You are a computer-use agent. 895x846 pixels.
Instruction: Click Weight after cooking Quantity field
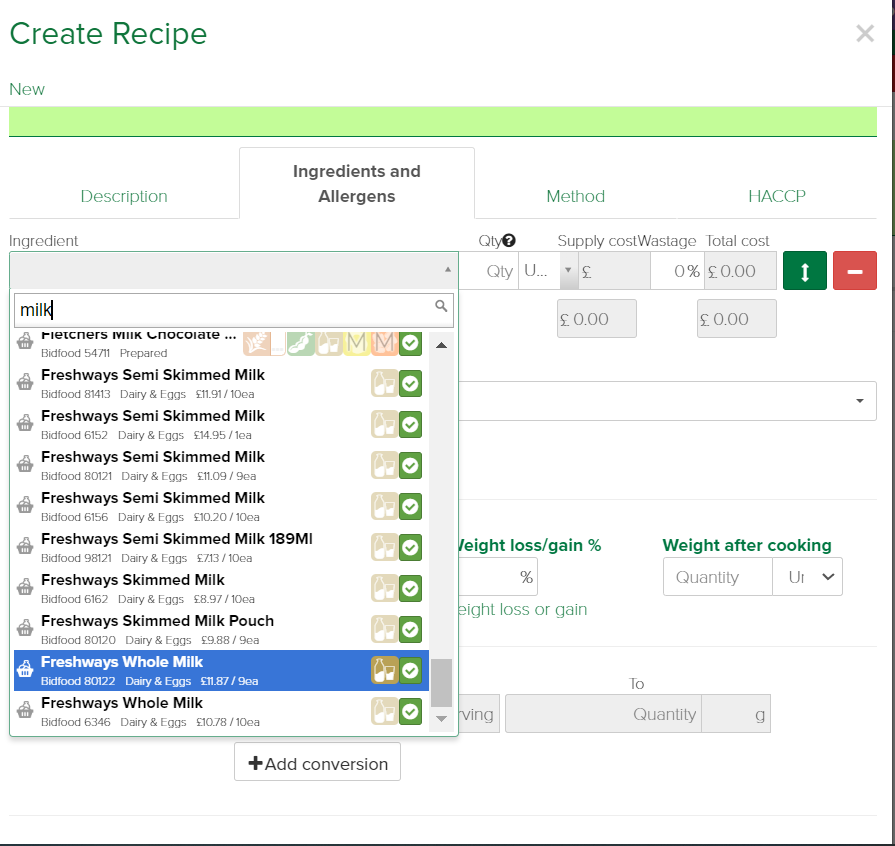pos(717,577)
